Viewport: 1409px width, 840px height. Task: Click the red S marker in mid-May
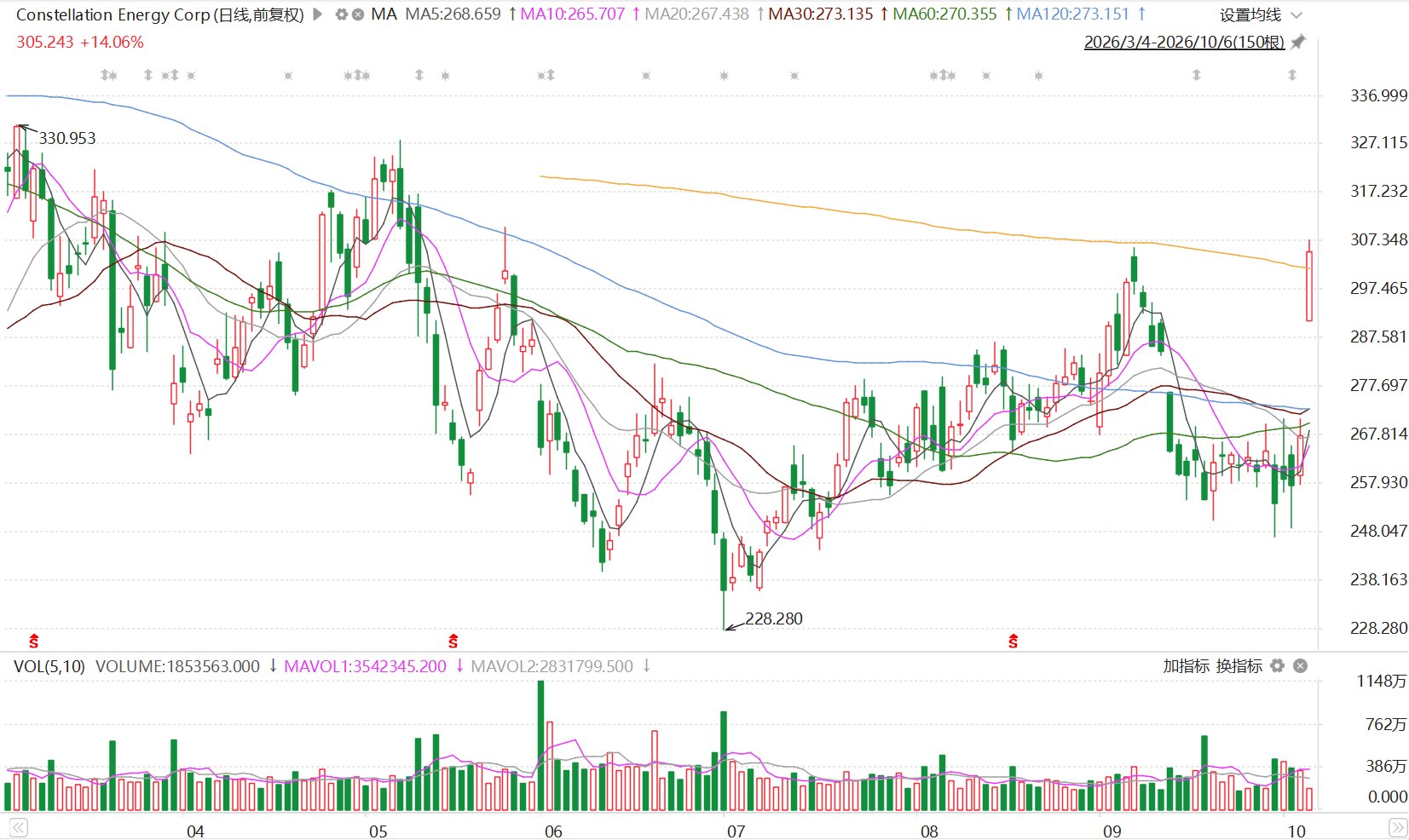point(453,641)
